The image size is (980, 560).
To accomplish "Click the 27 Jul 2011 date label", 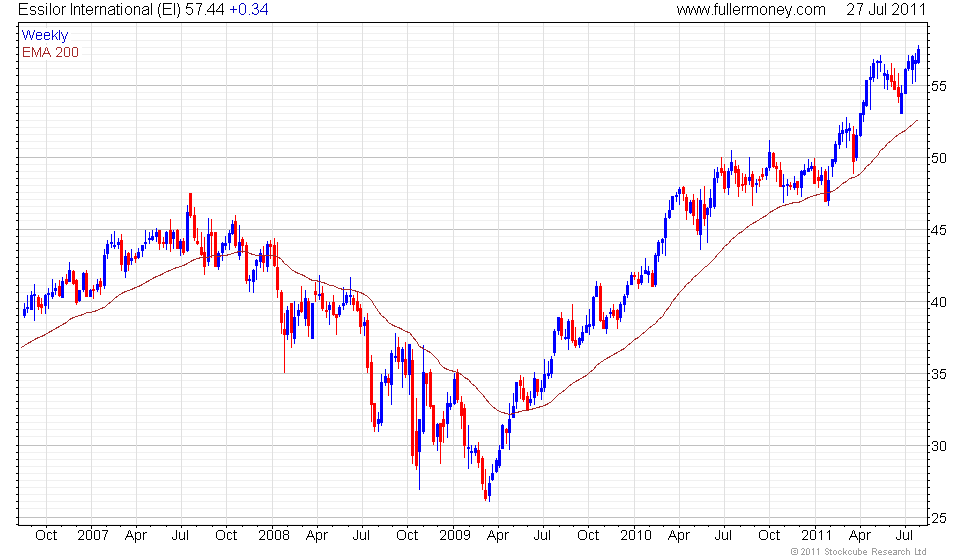I will (x=886, y=10).
